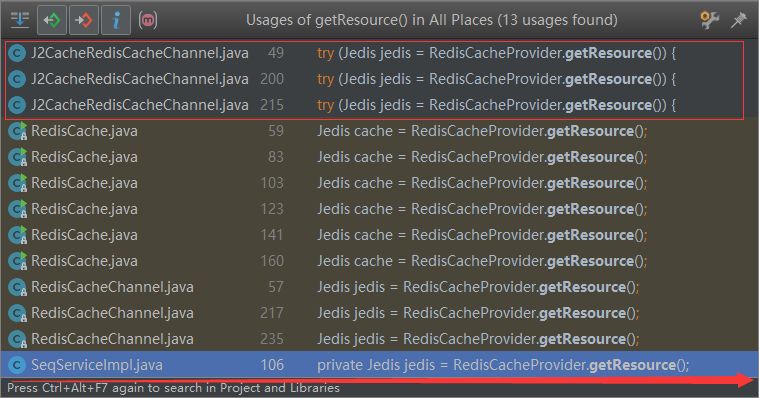The width and height of the screenshot is (759, 398).
Task: Select the SeqServiceImpl.java line 106 row
Action: click(x=380, y=365)
